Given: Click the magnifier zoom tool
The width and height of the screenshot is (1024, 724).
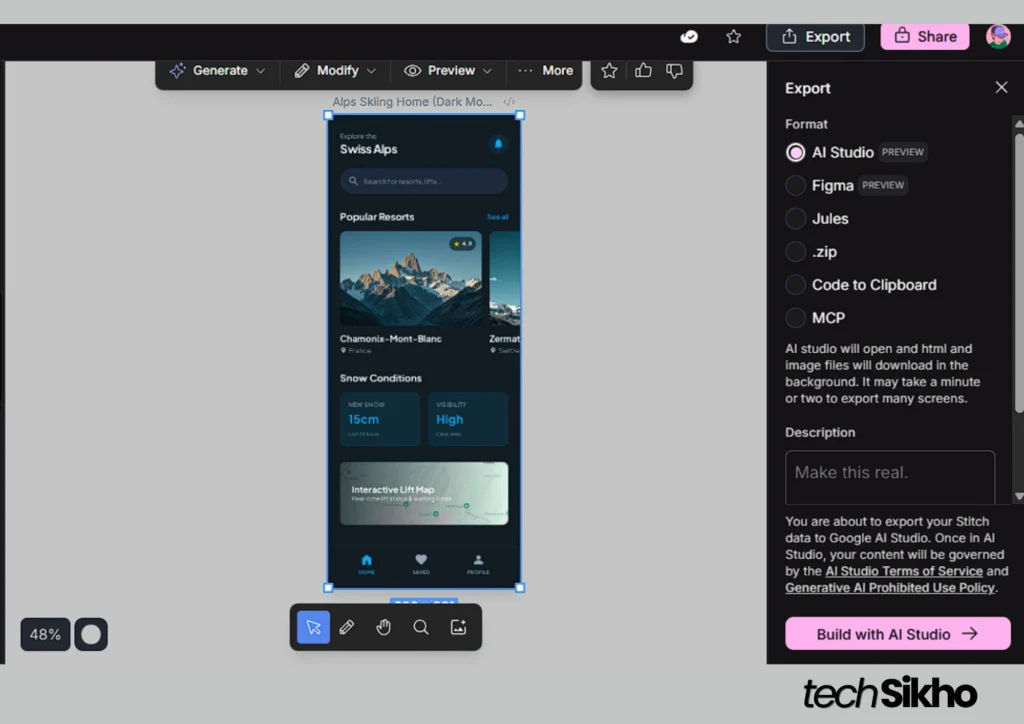Looking at the screenshot, I should pyautogui.click(x=421, y=627).
